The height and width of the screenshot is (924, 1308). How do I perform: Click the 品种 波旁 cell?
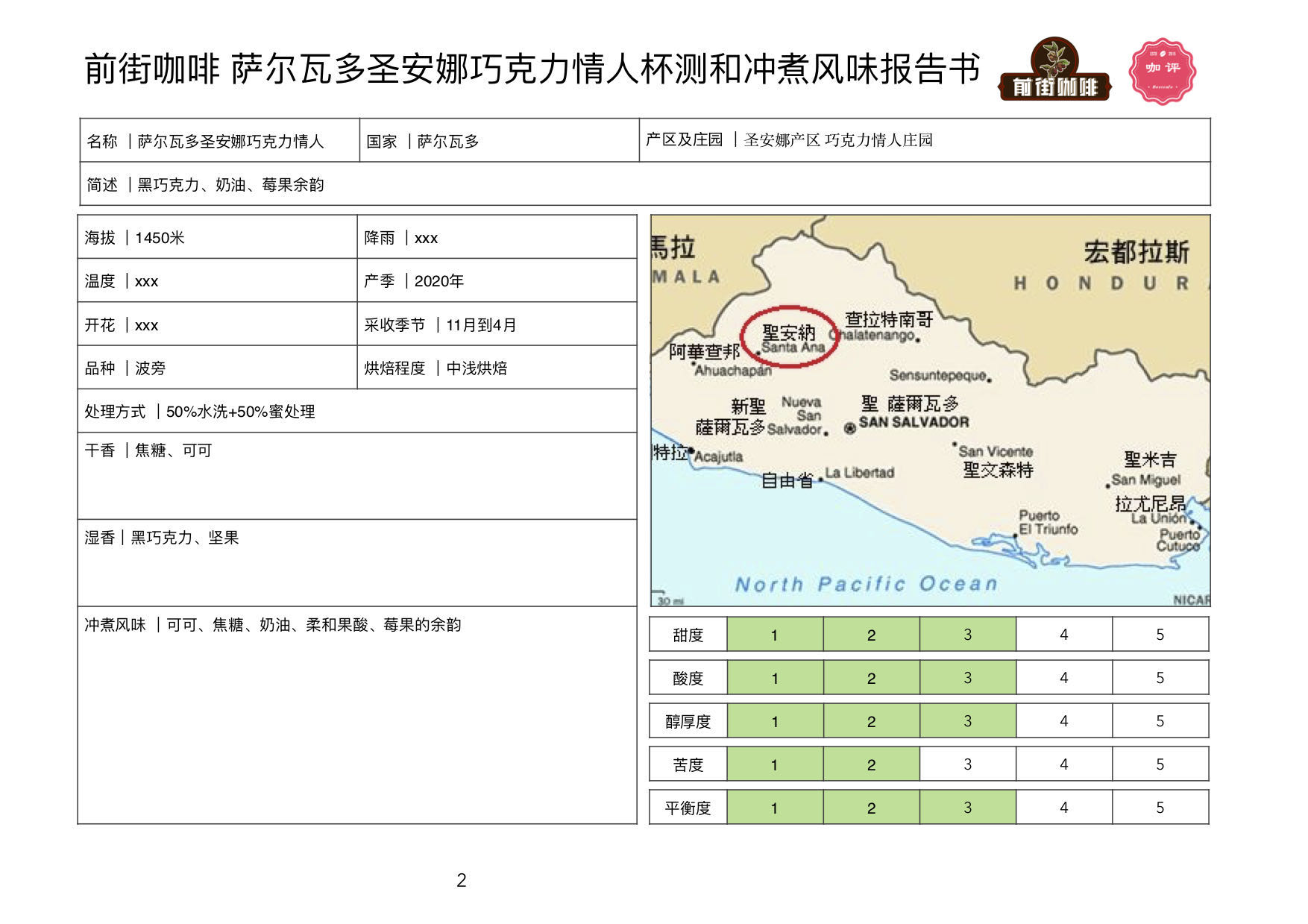tap(217, 368)
